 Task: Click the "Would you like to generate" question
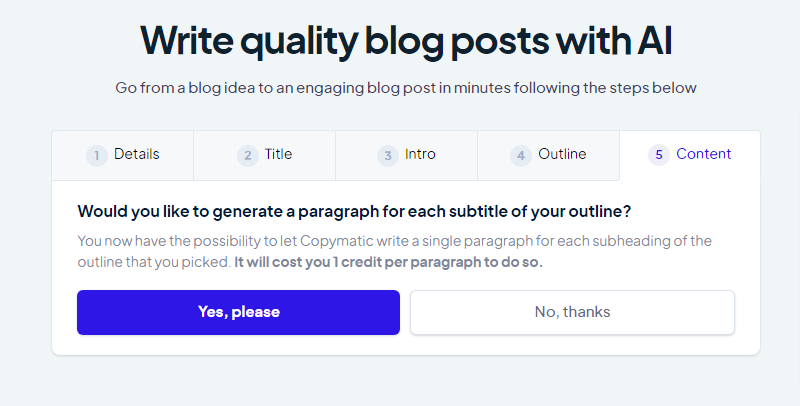(354, 211)
